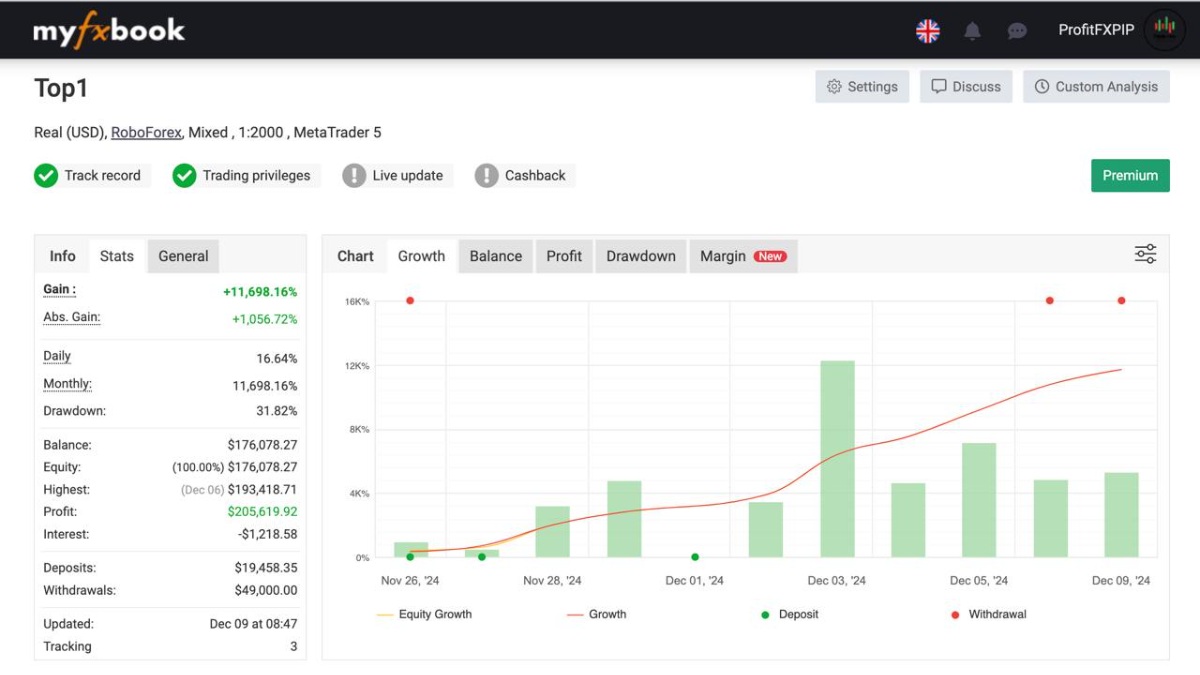Toggle Withdrawal markers in chart legend
This screenshot has width=1200, height=675.
coord(988,614)
